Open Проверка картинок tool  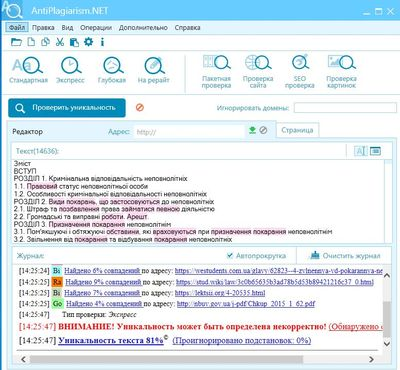tap(341, 72)
